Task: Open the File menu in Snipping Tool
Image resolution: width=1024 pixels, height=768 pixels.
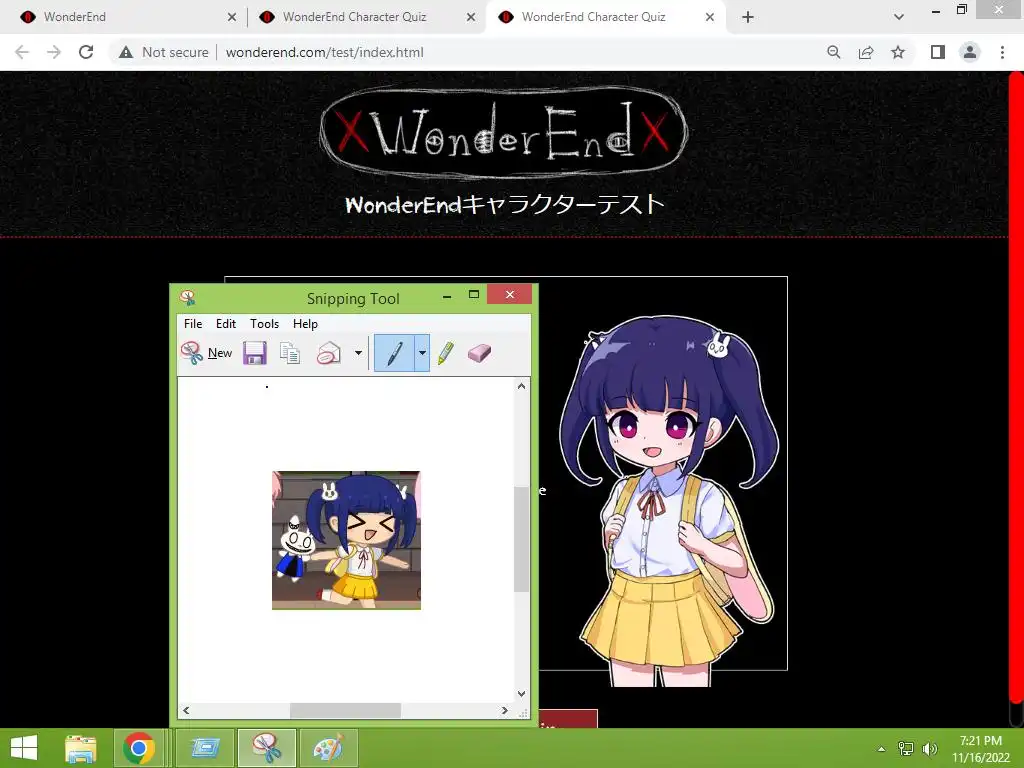Action: pos(193,324)
